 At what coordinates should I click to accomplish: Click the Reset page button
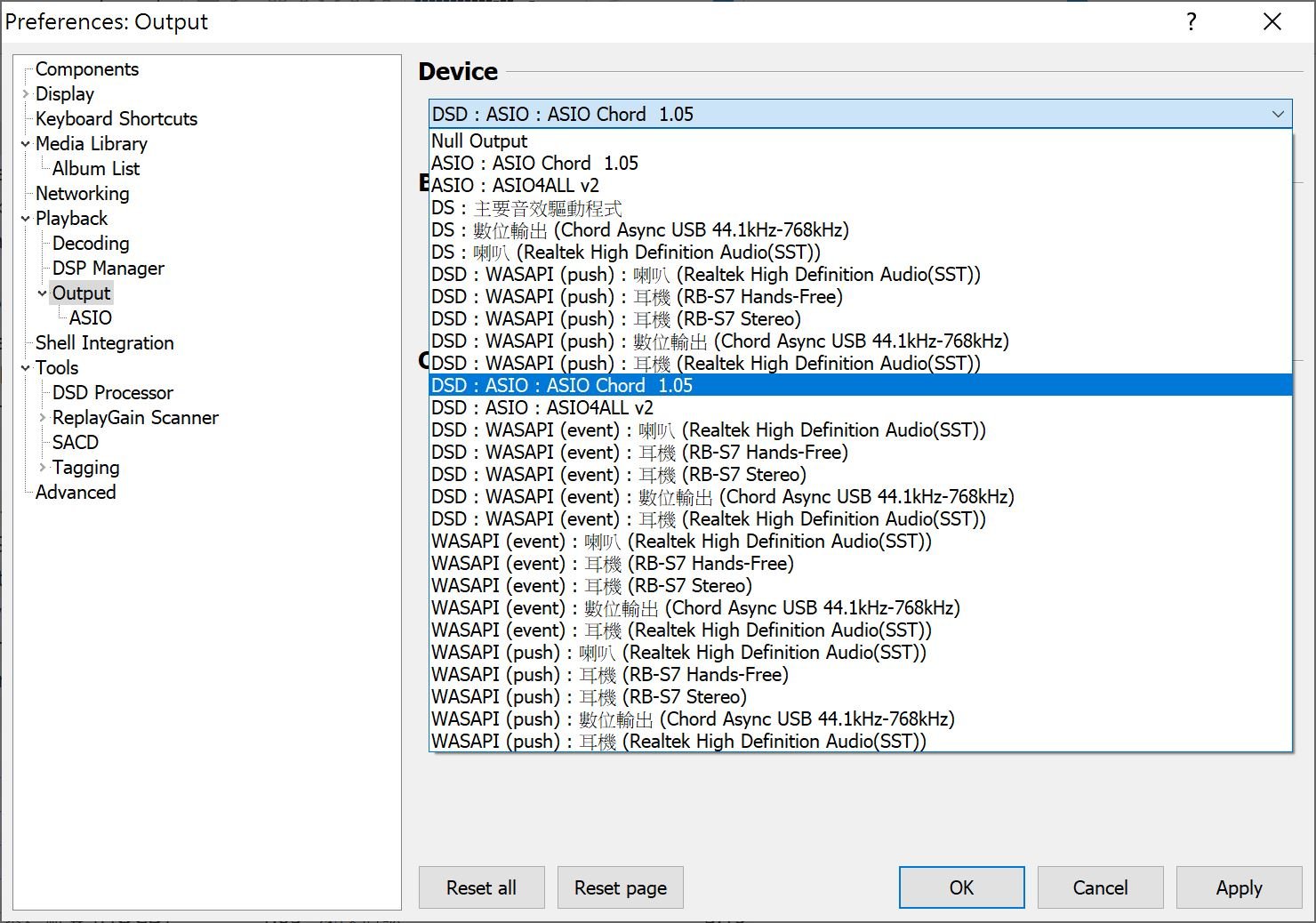pos(621,887)
